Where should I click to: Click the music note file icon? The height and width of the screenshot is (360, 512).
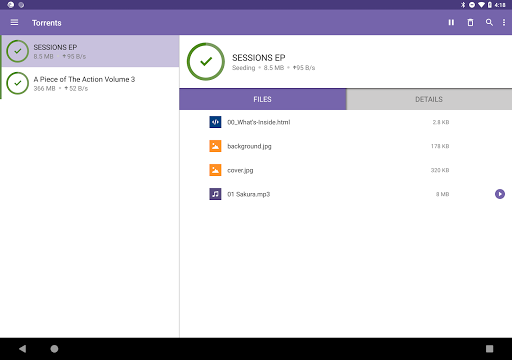(215, 194)
